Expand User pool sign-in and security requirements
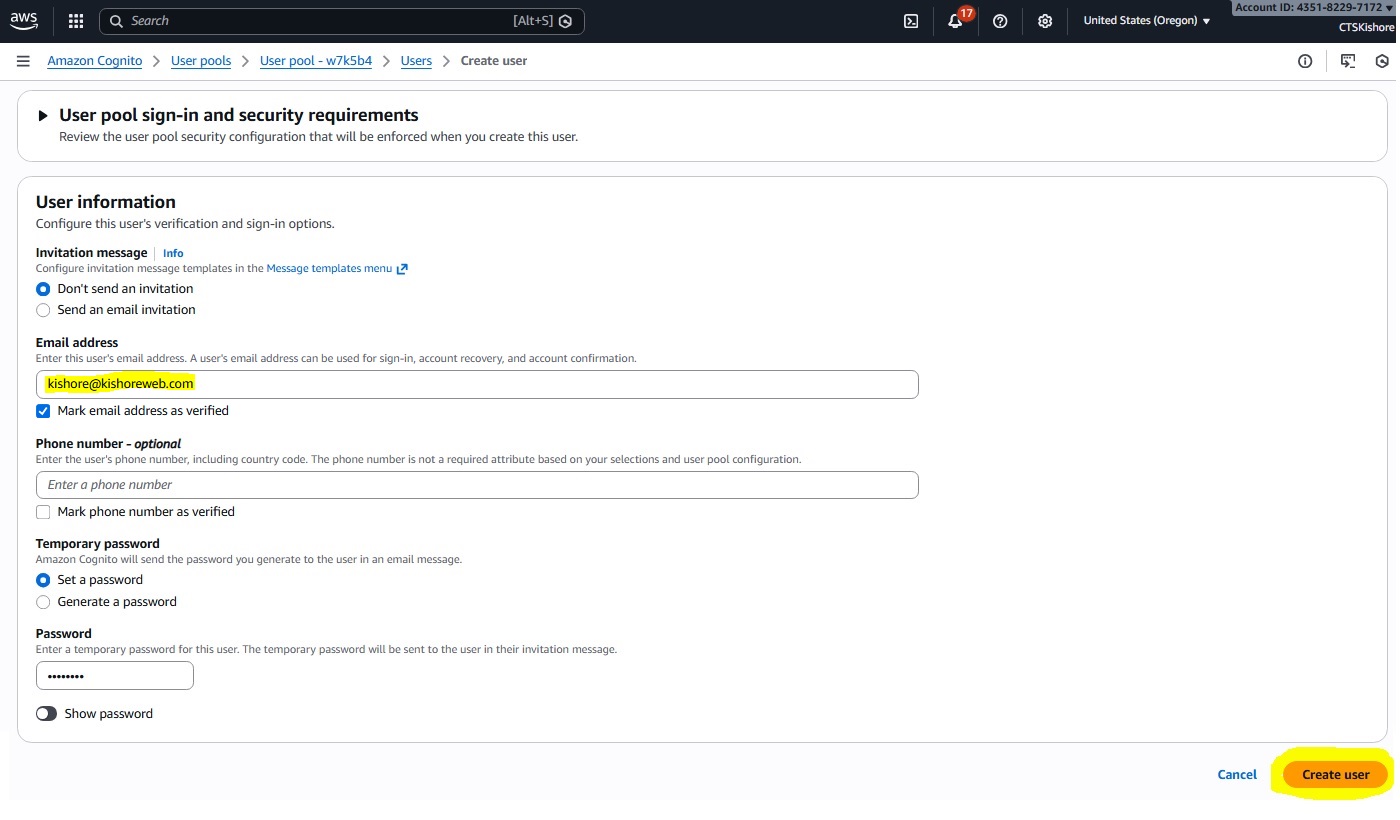 [x=43, y=116]
